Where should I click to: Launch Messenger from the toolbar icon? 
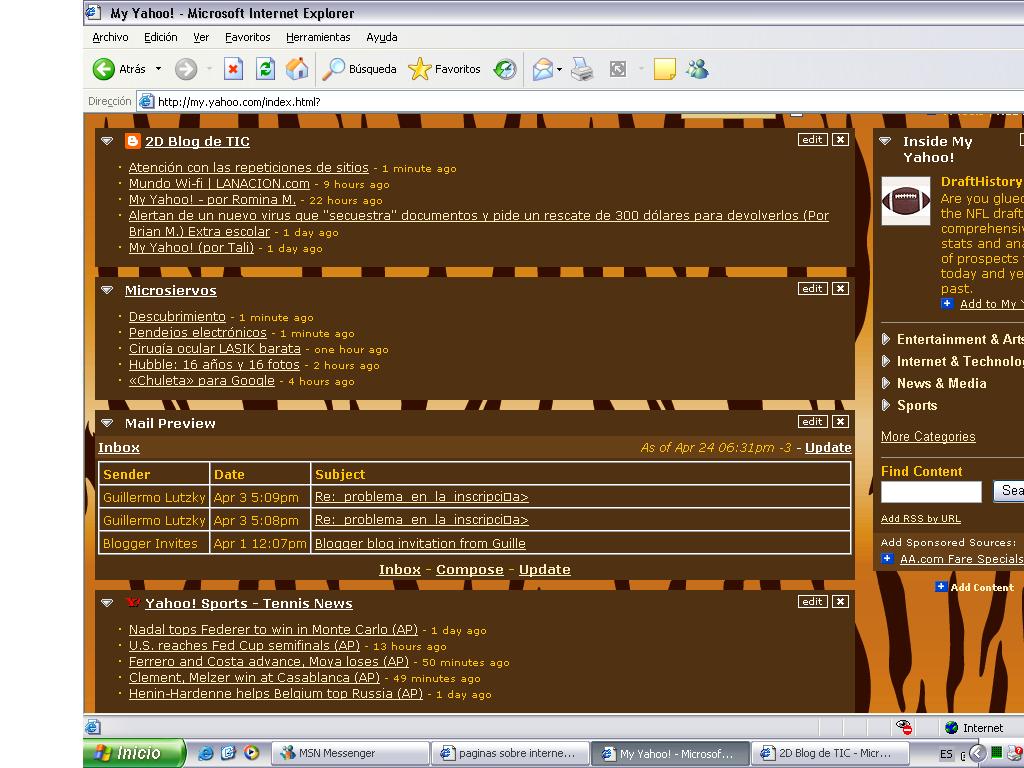(697, 69)
